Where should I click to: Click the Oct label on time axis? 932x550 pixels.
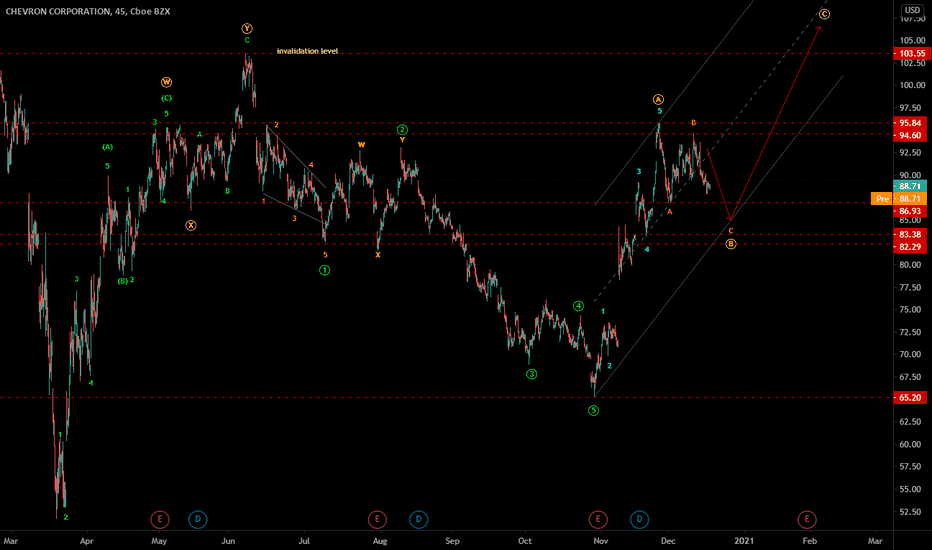click(x=525, y=540)
